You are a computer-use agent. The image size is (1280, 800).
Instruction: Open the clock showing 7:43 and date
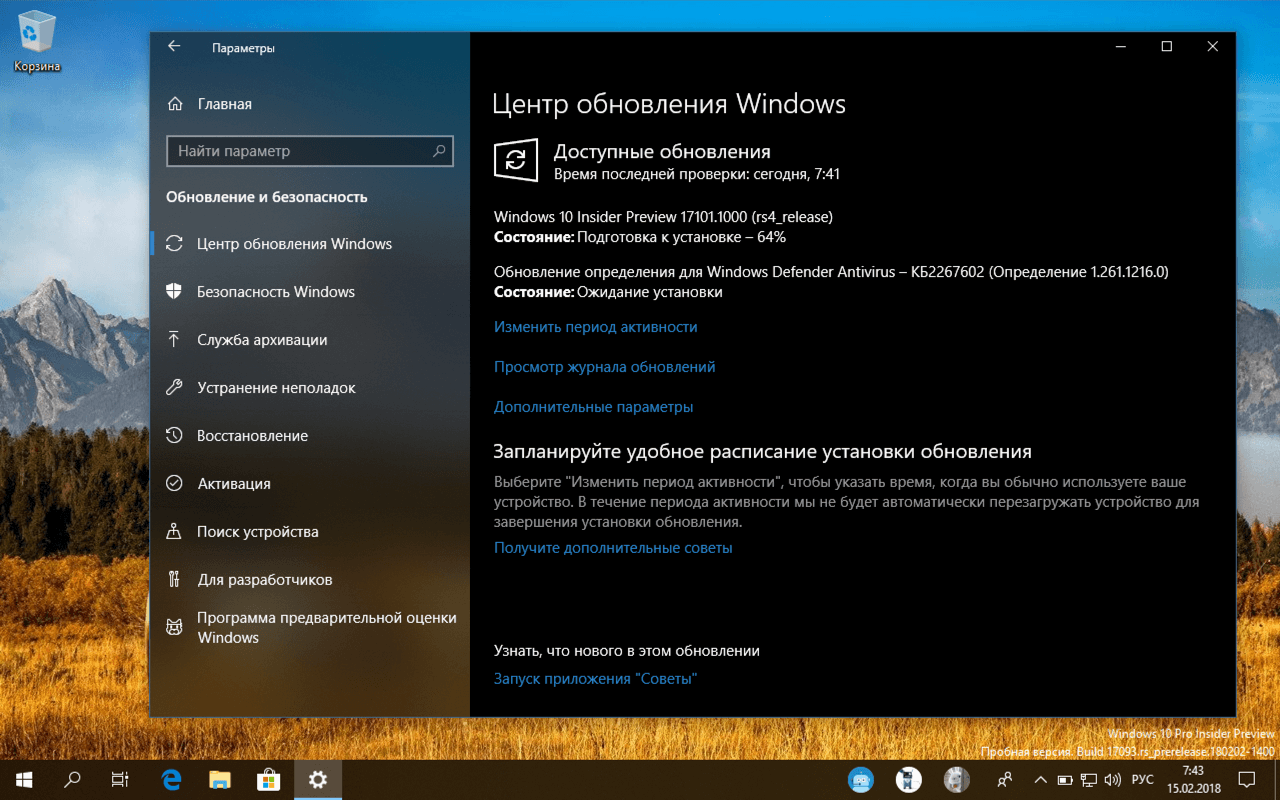click(x=1192, y=779)
